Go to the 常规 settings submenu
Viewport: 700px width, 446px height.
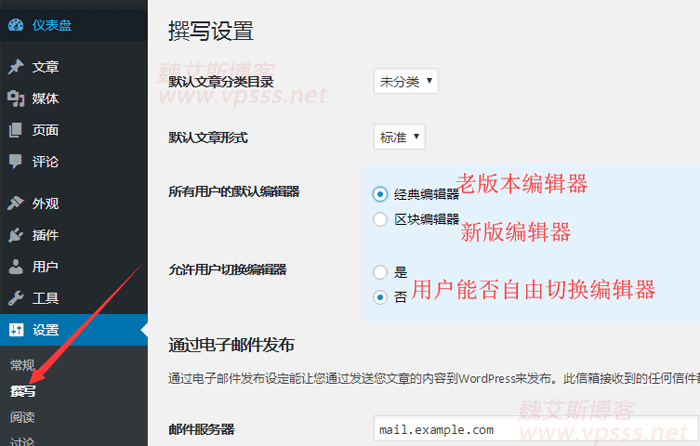tap(22, 365)
